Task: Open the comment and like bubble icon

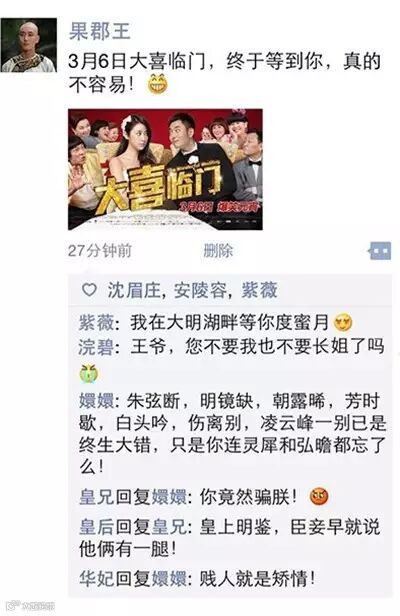Action: tap(380, 250)
